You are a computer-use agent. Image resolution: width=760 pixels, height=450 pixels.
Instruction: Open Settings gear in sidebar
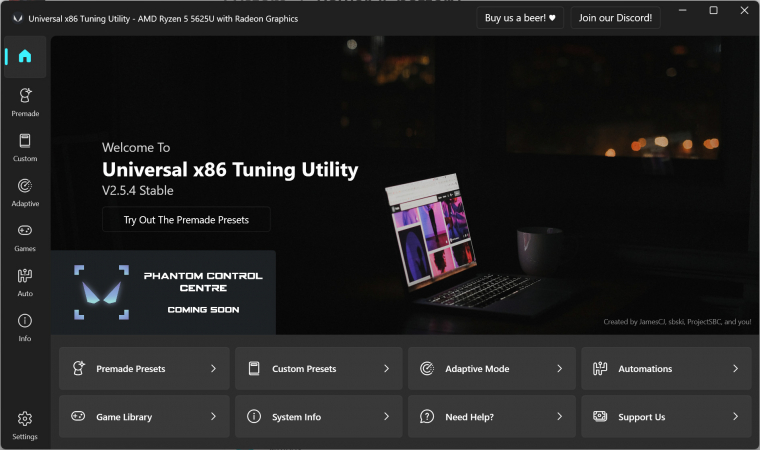(25, 424)
